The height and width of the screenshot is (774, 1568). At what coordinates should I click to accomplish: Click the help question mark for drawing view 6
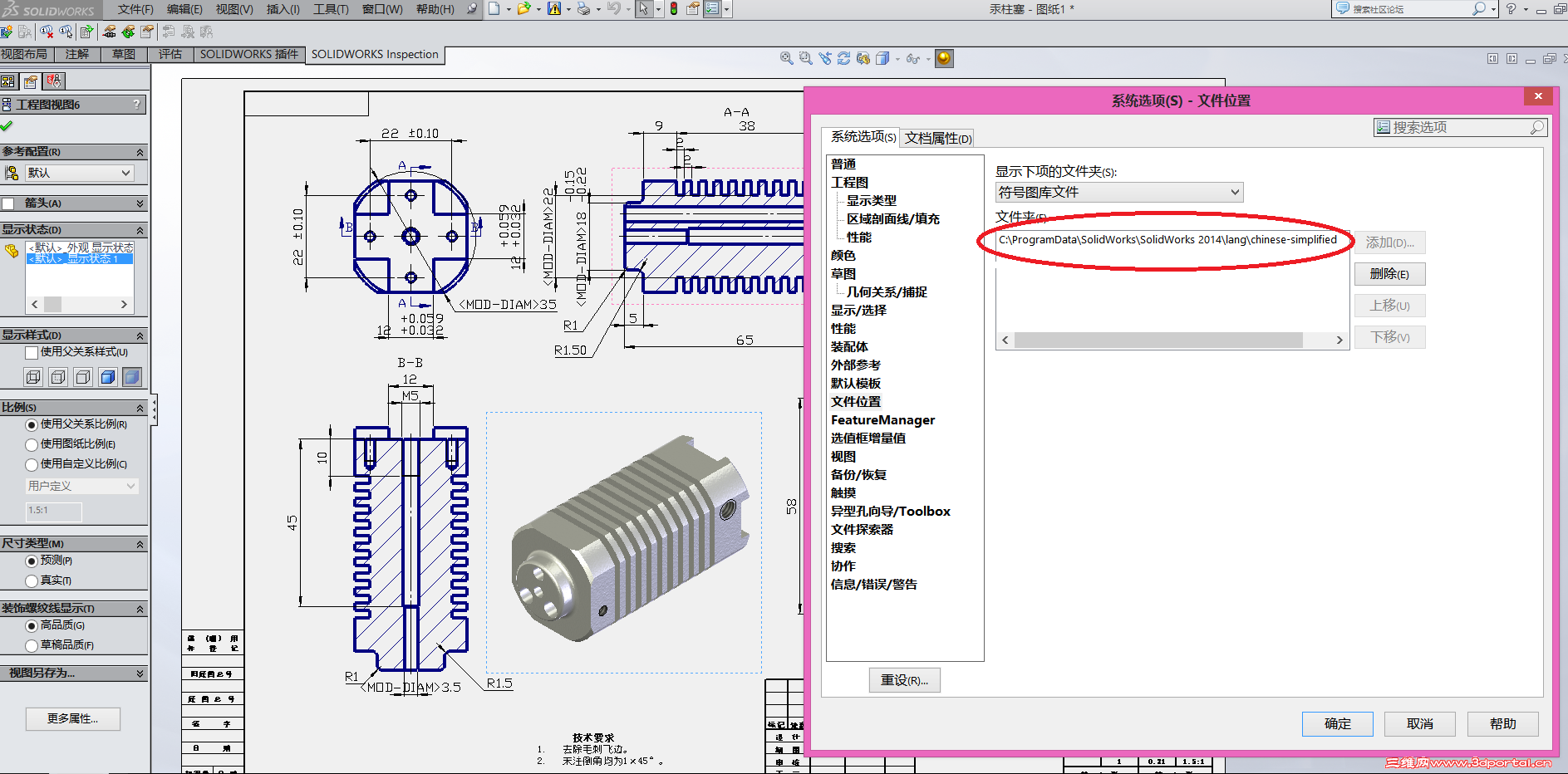136,105
